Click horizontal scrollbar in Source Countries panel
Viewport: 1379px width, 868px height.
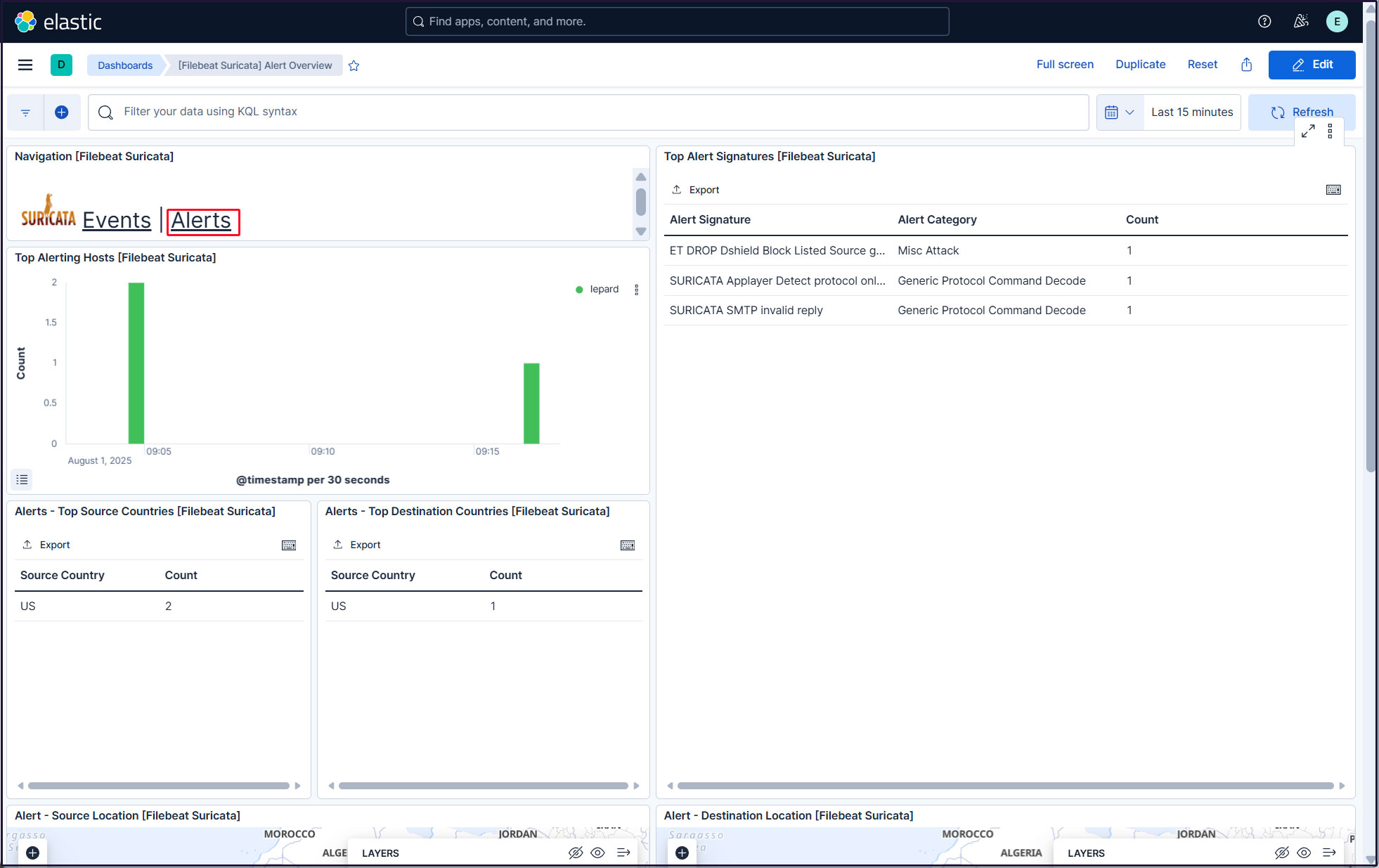pyautogui.click(x=159, y=786)
